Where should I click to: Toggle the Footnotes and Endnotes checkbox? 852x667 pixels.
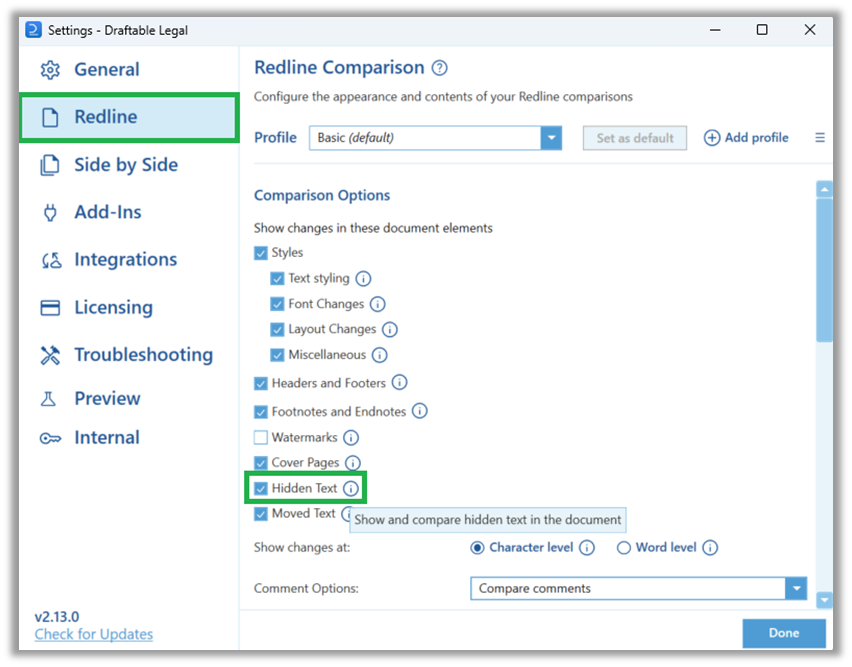(x=261, y=412)
